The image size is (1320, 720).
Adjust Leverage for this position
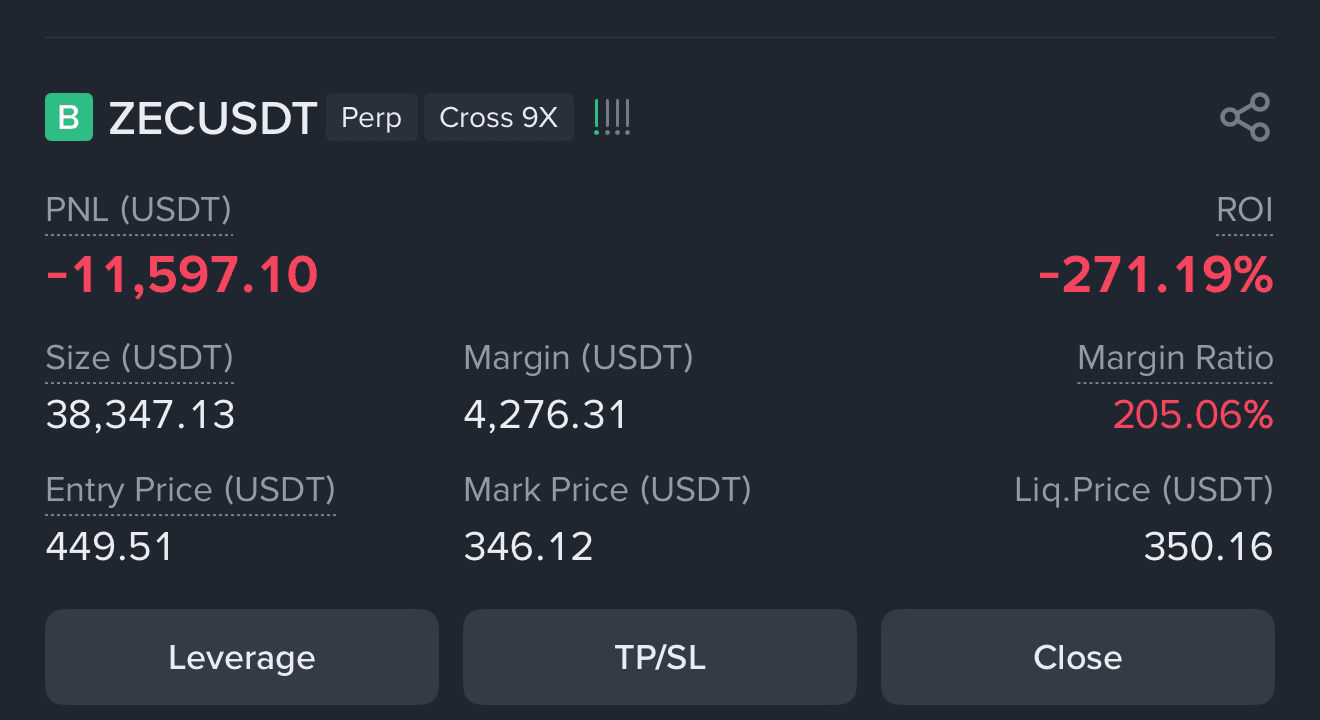241,657
